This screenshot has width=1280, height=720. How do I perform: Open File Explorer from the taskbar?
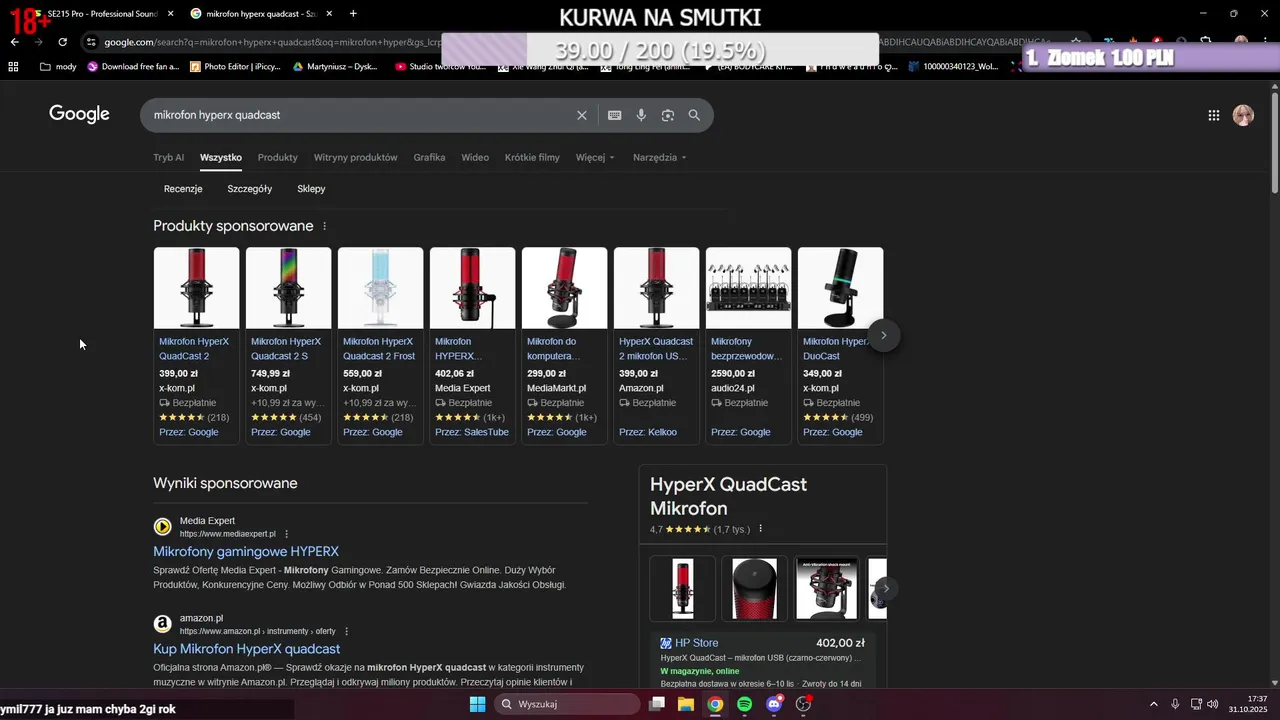coord(686,704)
